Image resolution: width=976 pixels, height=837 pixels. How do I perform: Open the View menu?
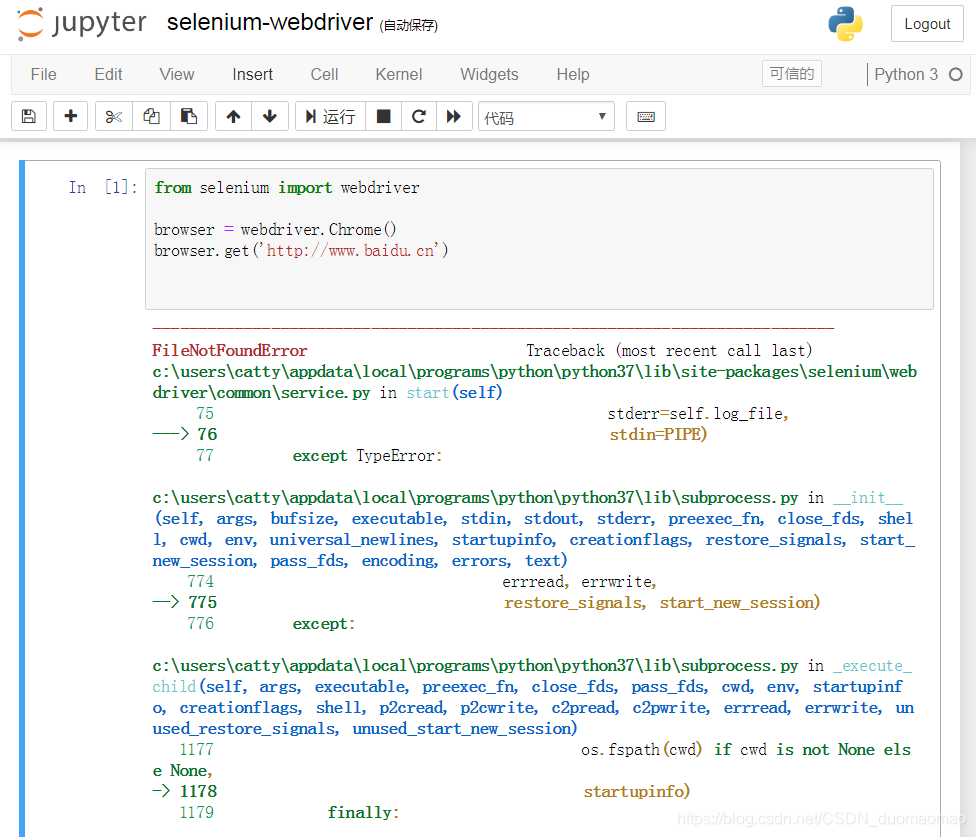click(x=177, y=75)
